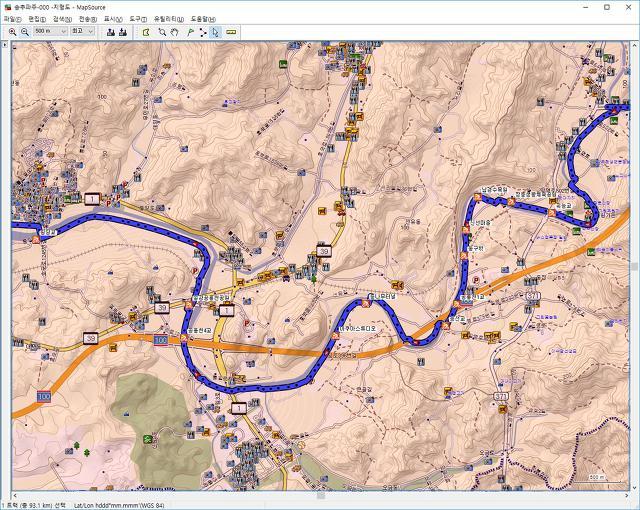Open the 편집 (Edit) menu

coord(37,19)
